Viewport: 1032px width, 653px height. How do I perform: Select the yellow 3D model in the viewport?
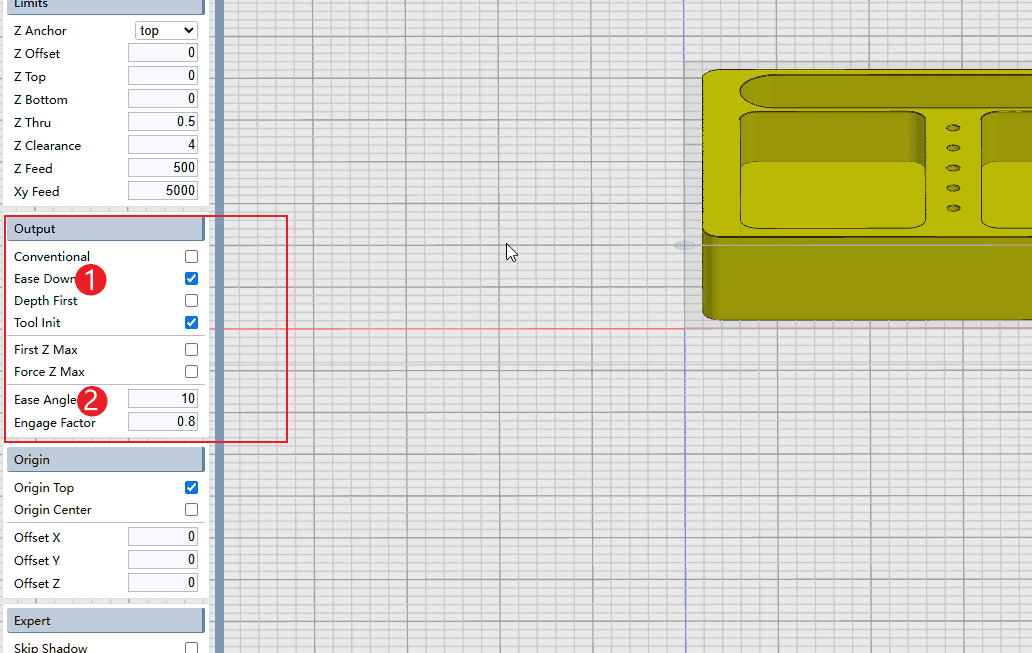[860, 280]
